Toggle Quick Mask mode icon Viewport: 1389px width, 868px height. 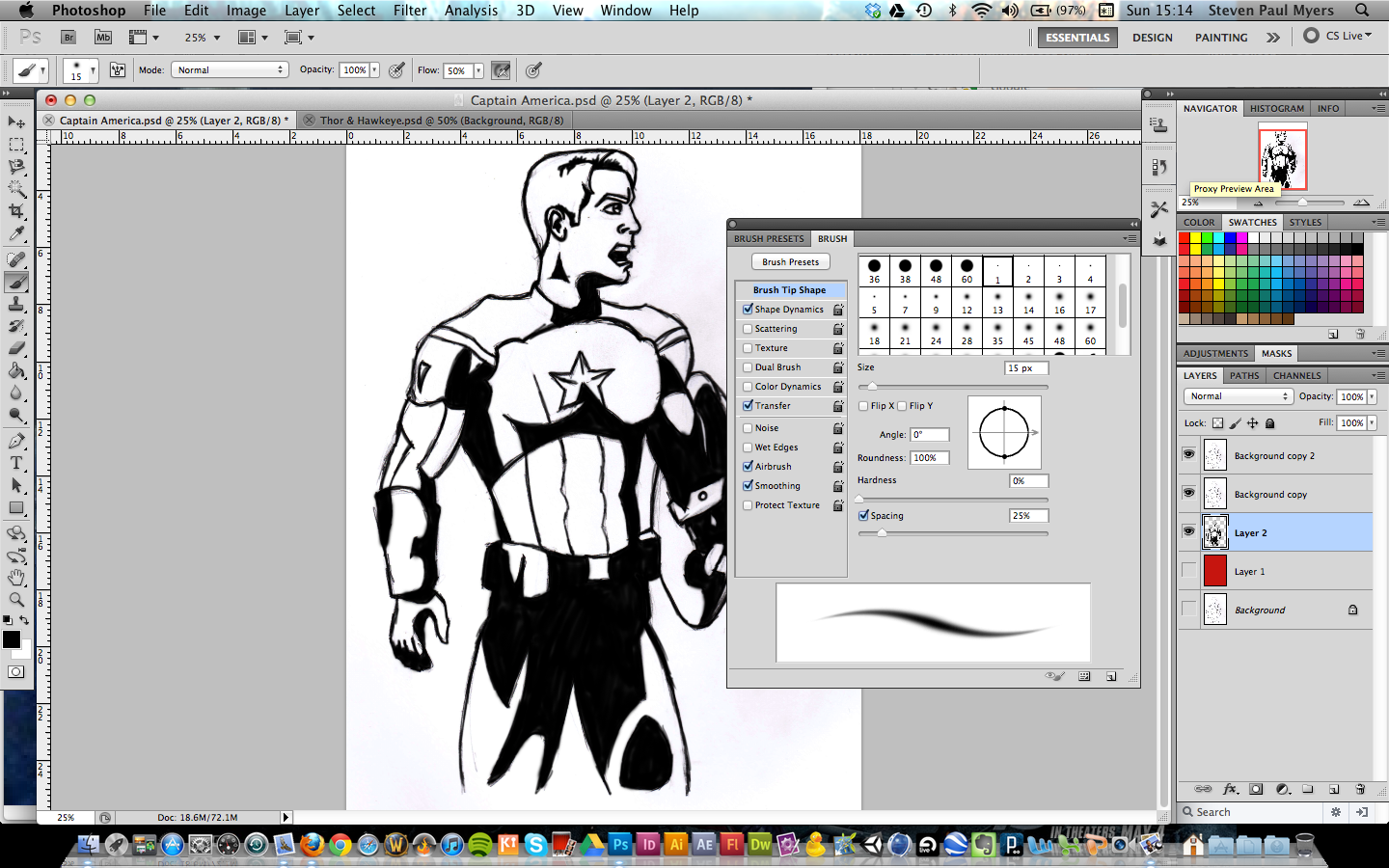click(x=16, y=672)
